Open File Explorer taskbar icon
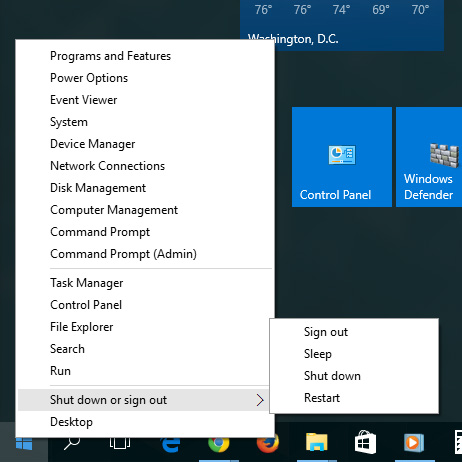462x462 pixels. (317, 442)
